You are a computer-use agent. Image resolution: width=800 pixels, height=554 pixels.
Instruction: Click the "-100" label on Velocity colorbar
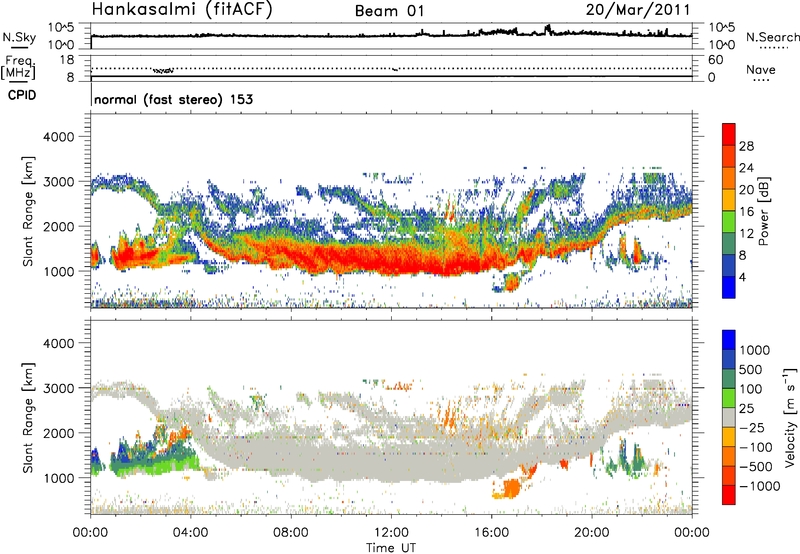pos(756,447)
